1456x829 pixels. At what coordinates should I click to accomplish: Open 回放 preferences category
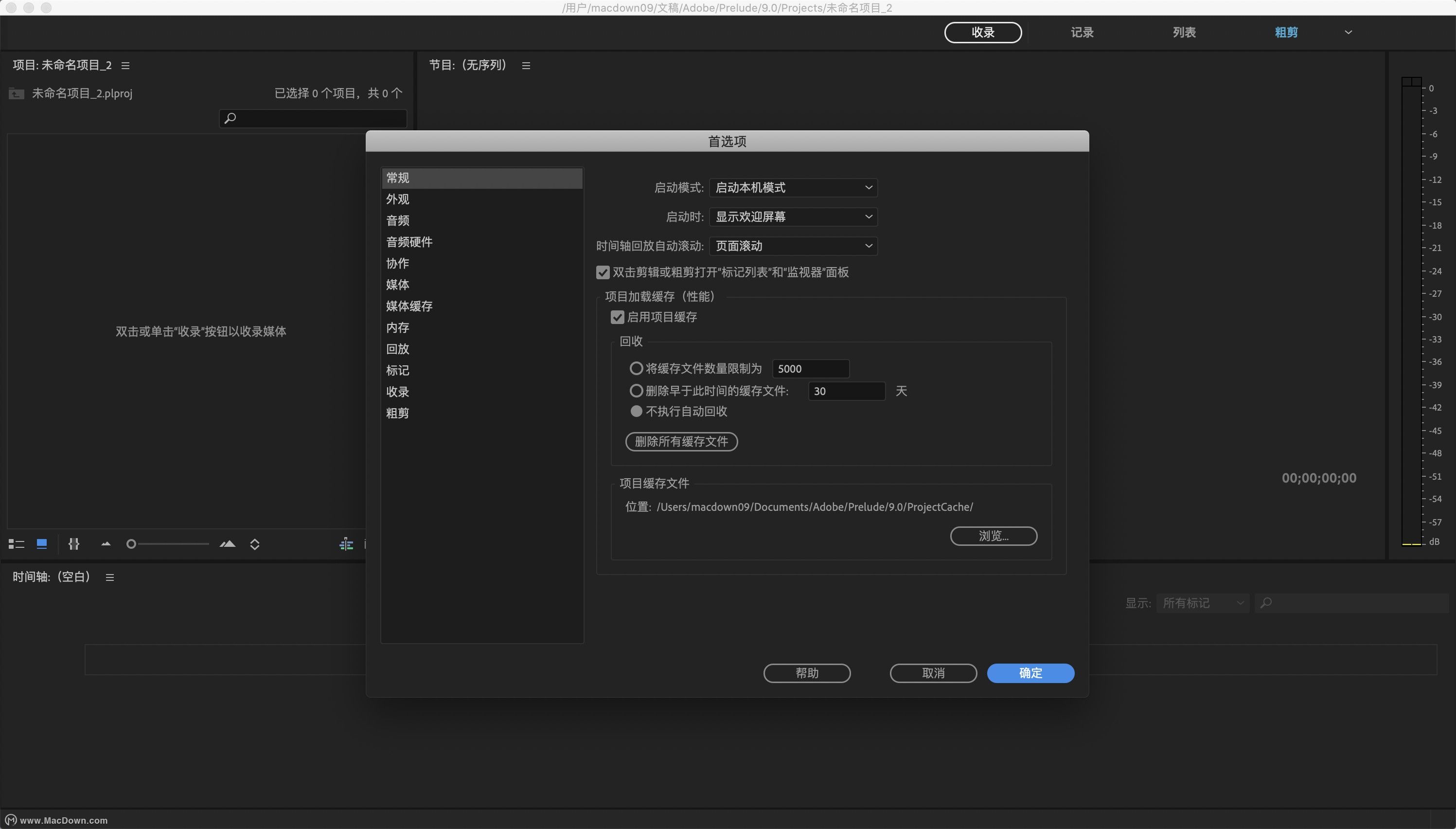[x=482, y=349]
